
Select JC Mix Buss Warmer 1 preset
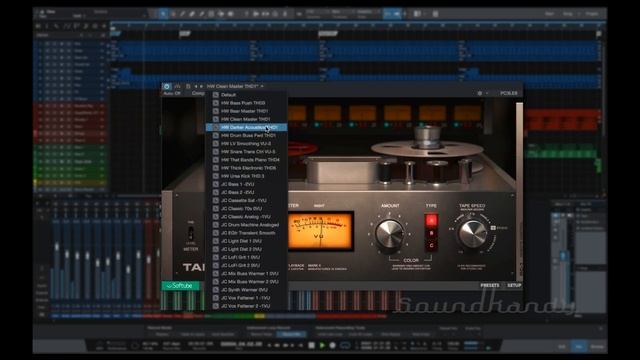pyautogui.click(x=247, y=273)
